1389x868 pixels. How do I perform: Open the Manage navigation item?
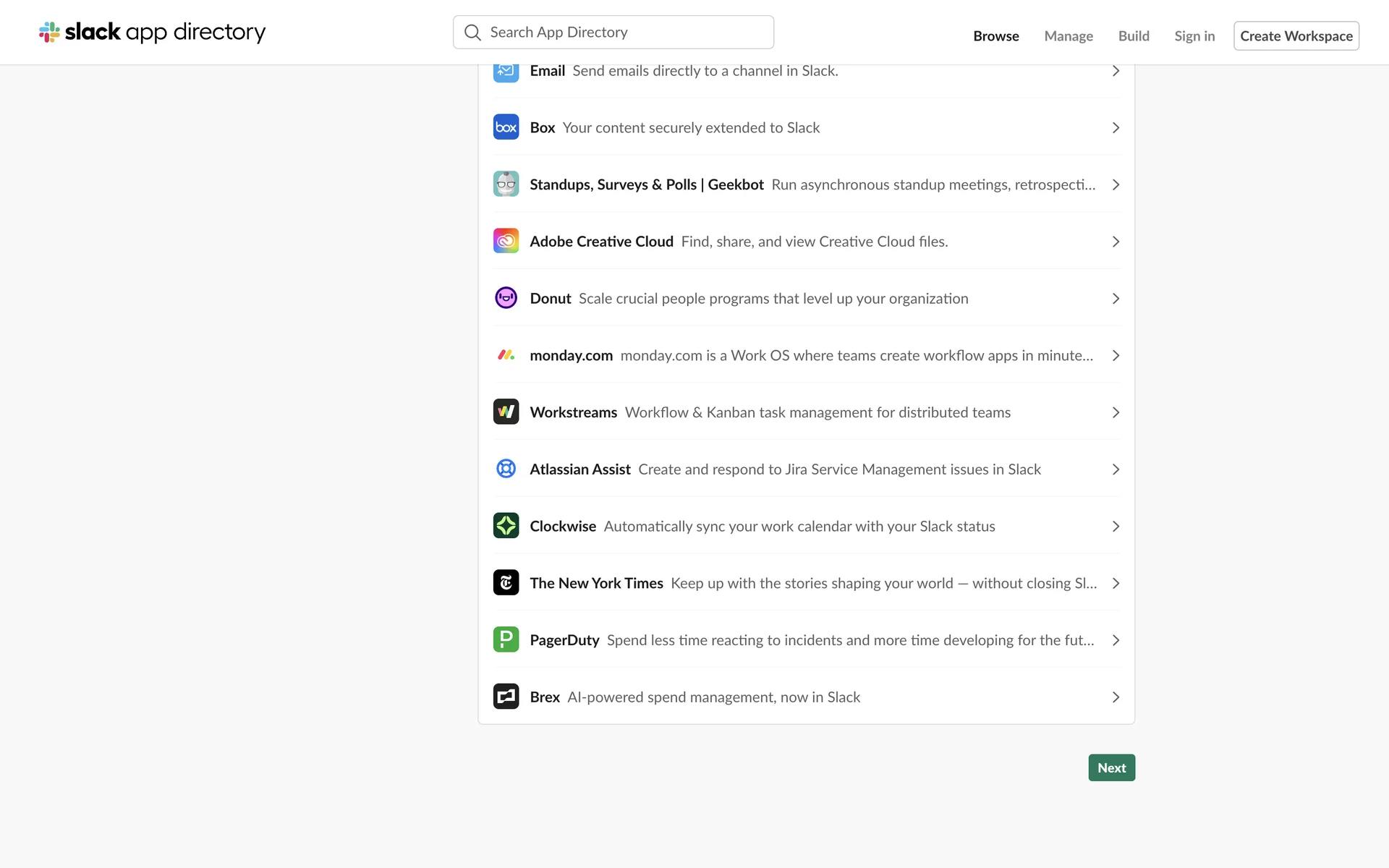point(1068,36)
